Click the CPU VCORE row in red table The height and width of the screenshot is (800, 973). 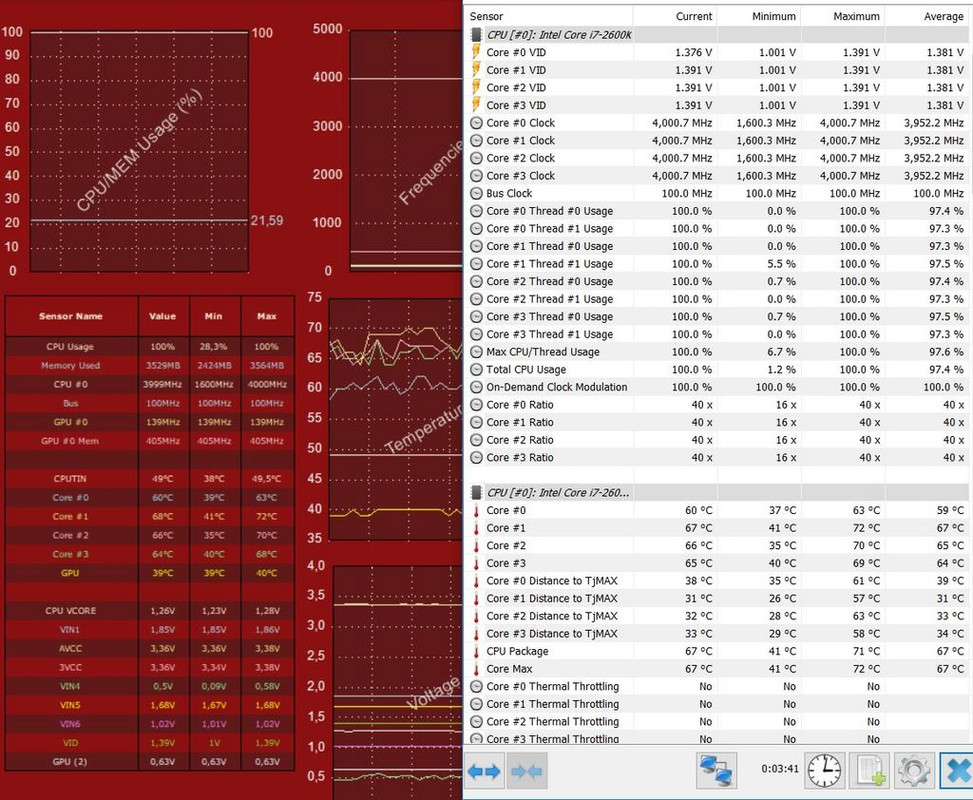click(x=150, y=611)
